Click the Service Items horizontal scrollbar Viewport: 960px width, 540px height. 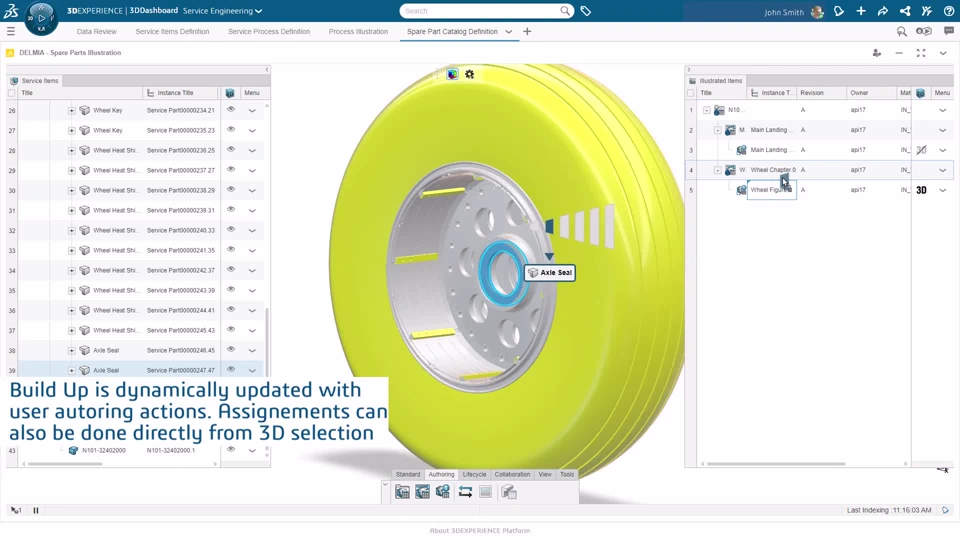(x=65, y=463)
